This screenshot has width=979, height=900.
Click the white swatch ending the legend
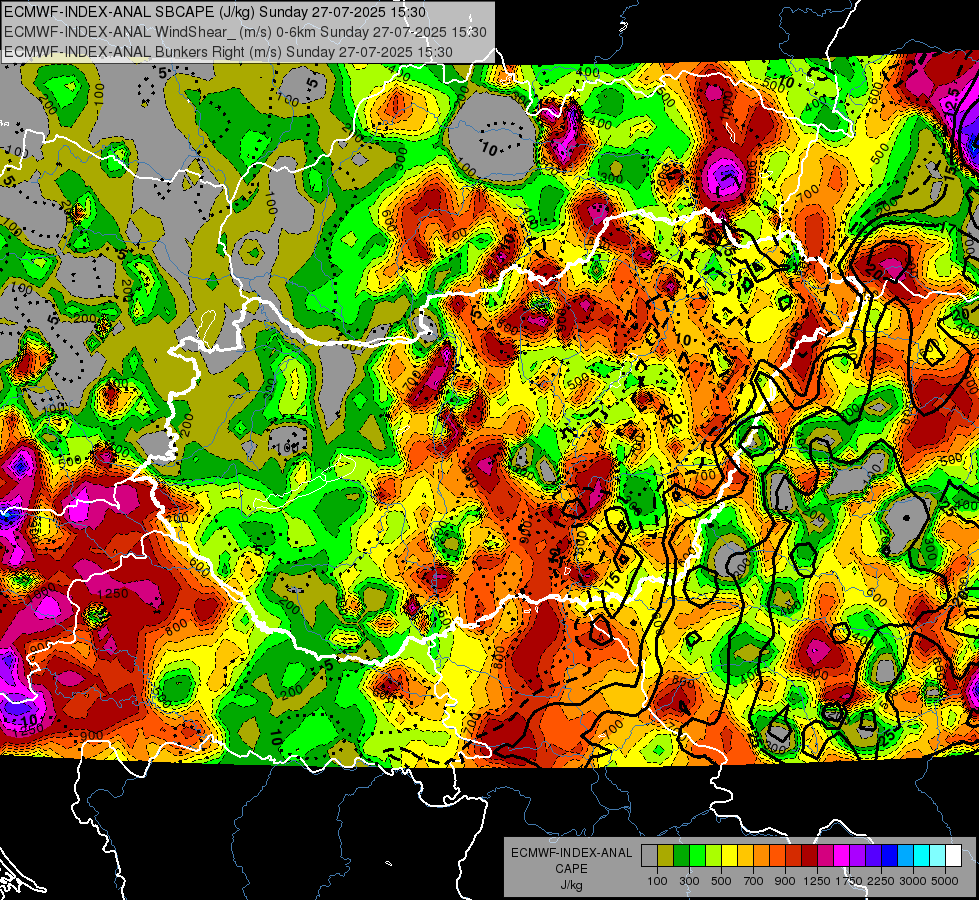click(x=953, y=856)
